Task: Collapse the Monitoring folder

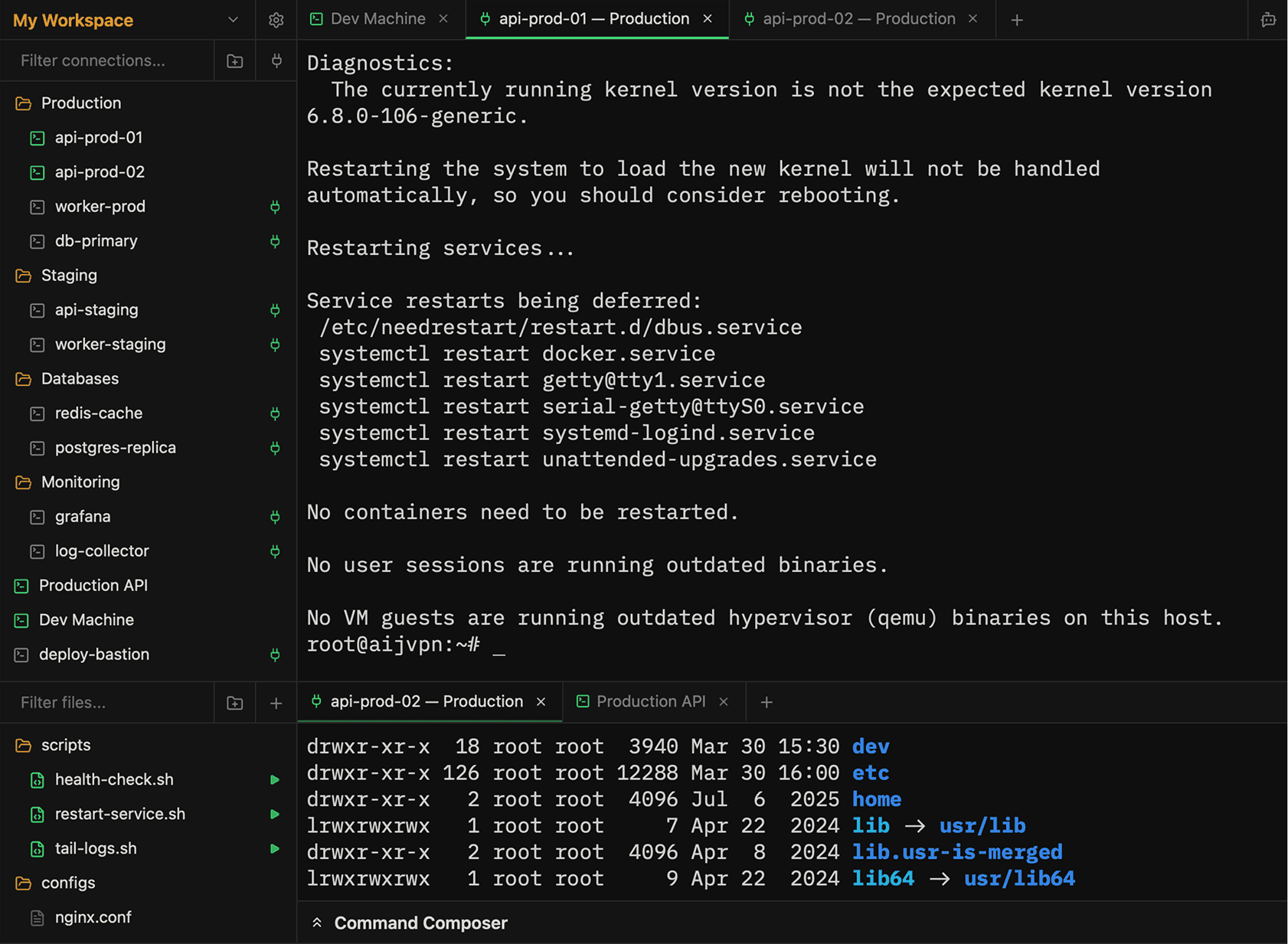Action: [x=149, y=482]
